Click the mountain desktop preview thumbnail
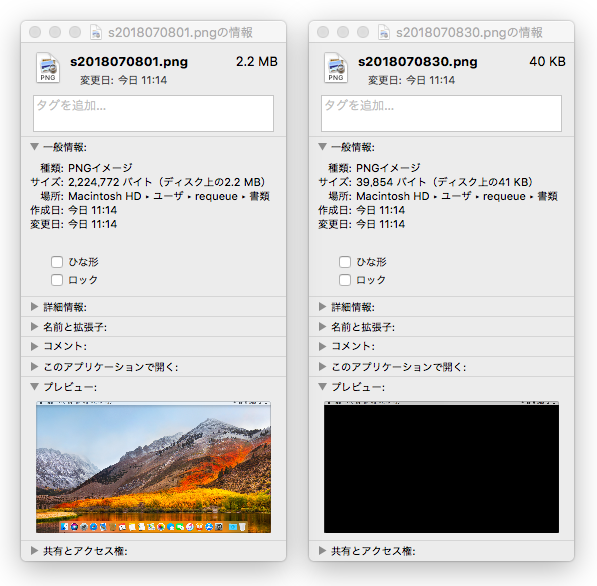 click(x=153, y=467)
